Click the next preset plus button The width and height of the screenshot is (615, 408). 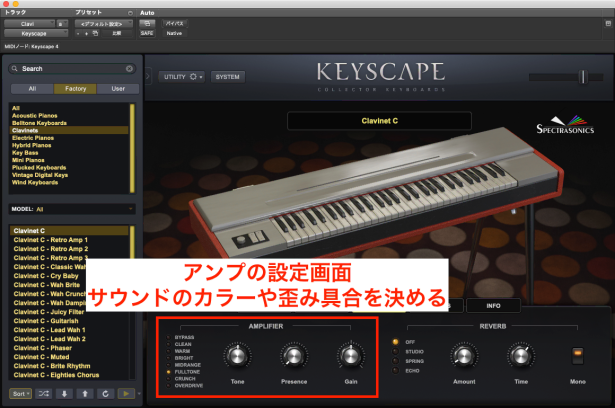point(86,34)
